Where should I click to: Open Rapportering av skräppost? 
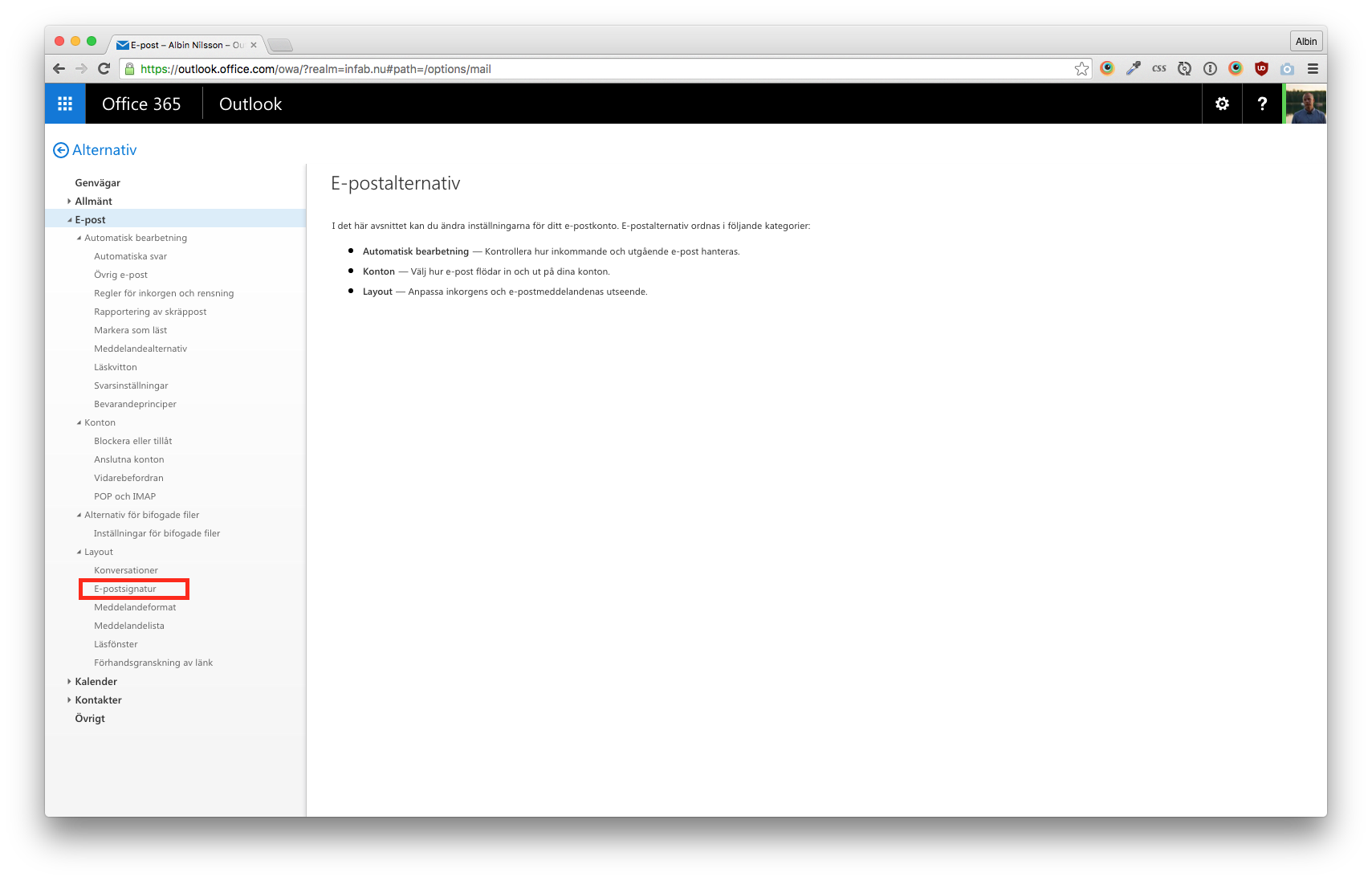click(x=150, y=312)
